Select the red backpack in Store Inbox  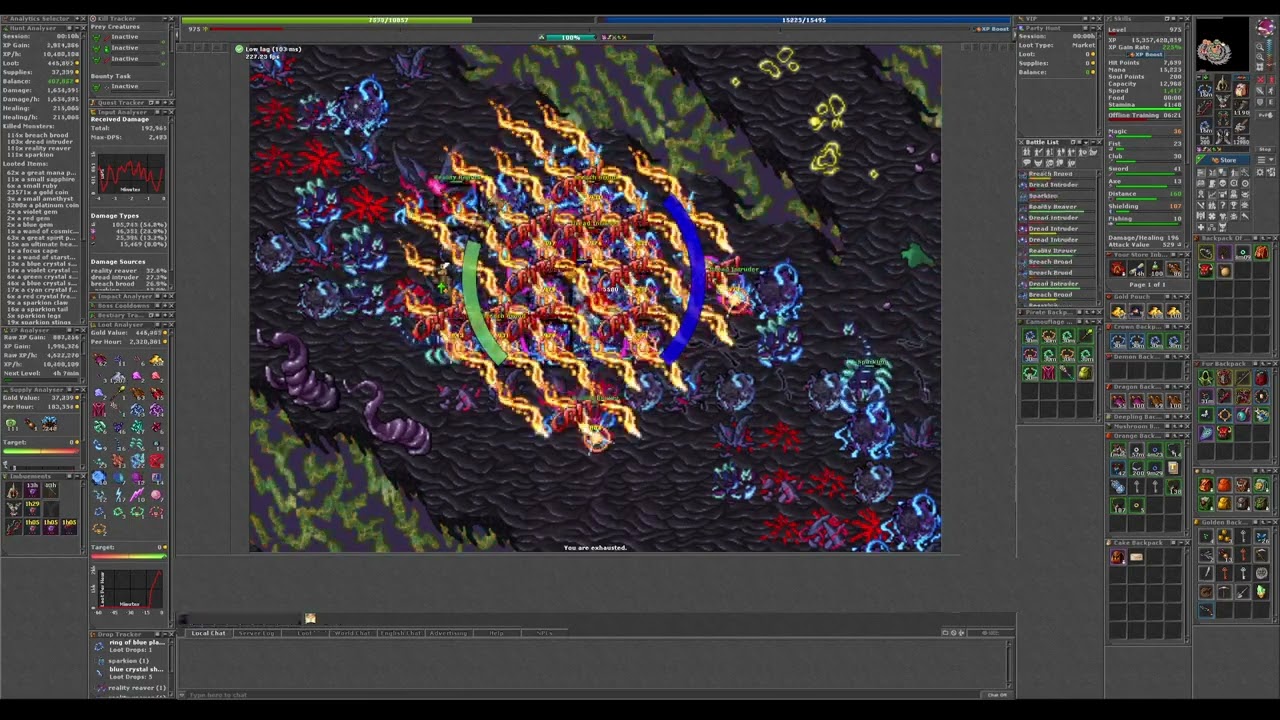tap(1117, 268)
